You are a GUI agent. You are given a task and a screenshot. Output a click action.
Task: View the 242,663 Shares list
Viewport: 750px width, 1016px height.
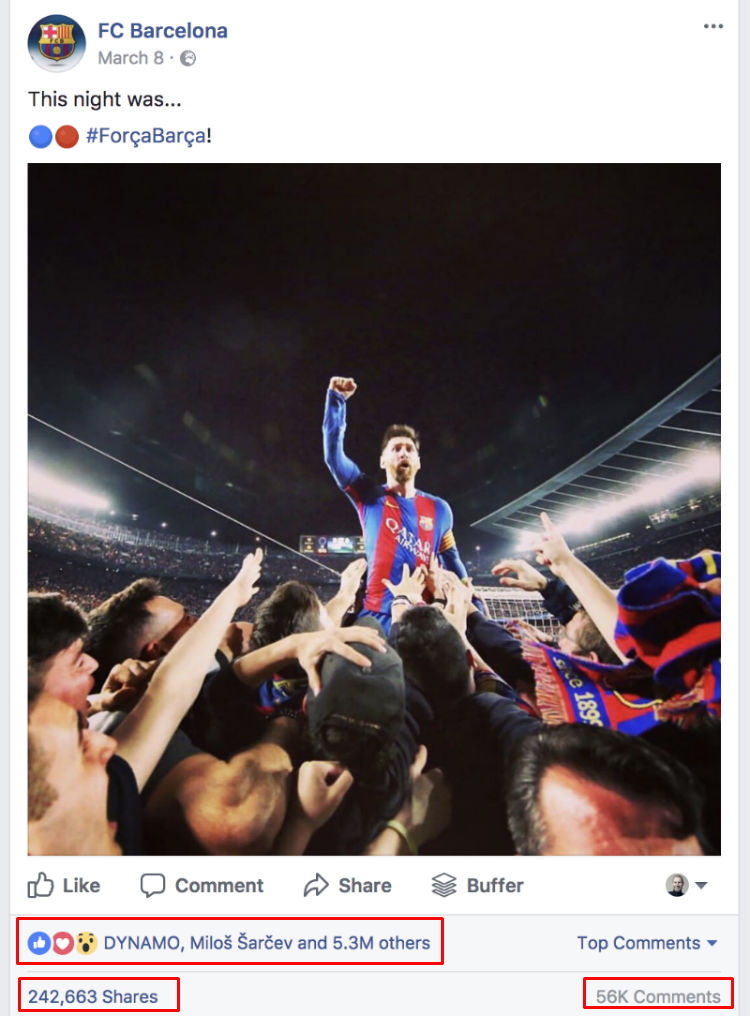93,997
